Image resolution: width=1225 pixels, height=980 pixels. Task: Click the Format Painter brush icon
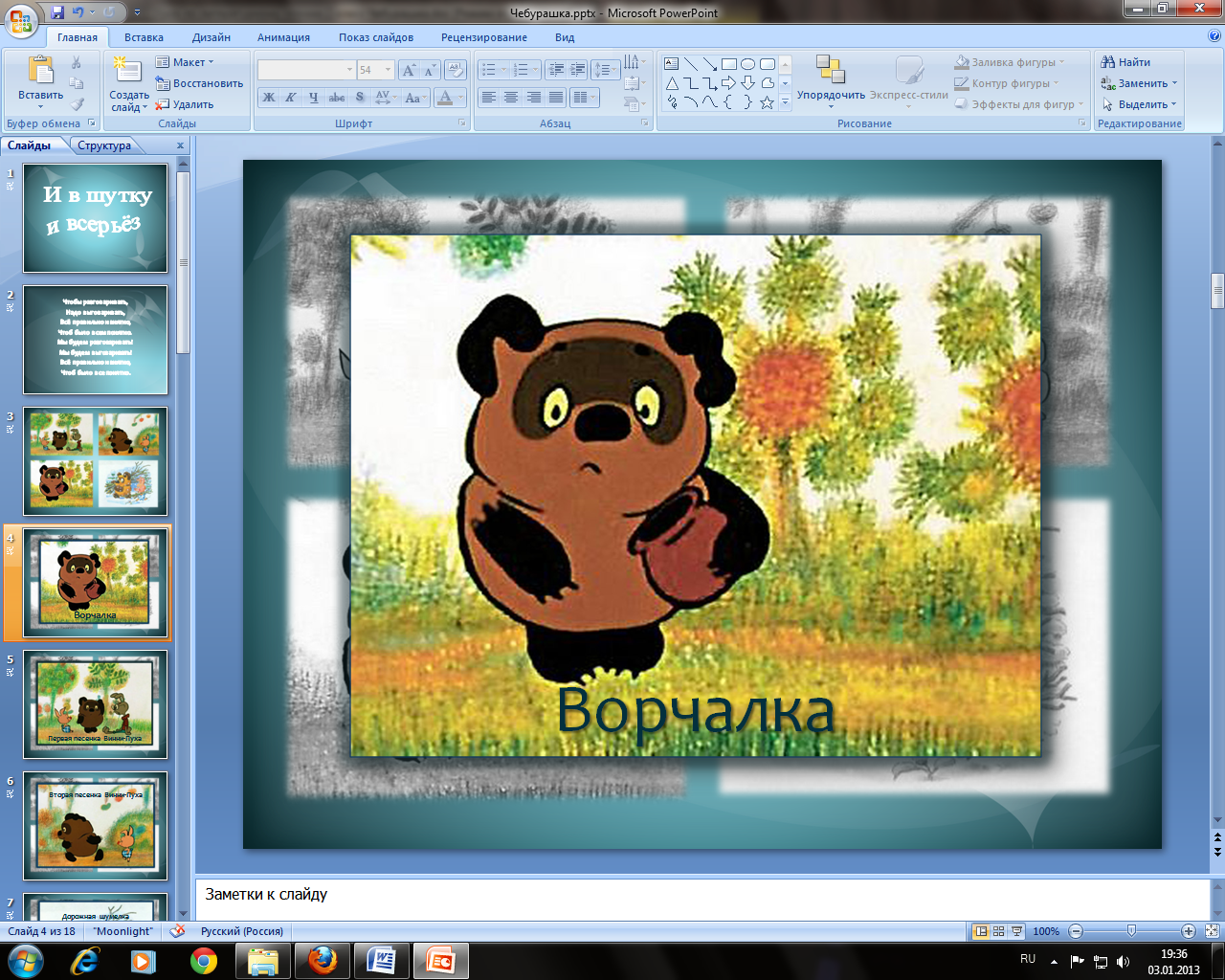(77, 104)
